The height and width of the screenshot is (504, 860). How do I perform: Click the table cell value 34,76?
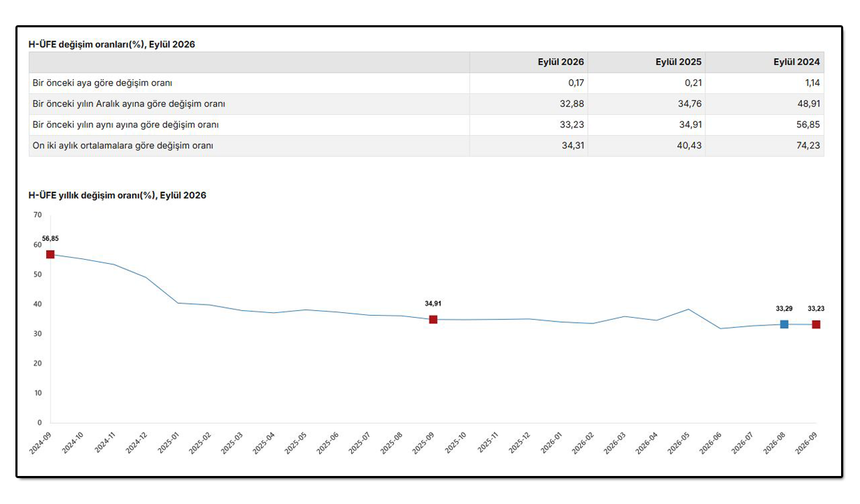click(690, 104)
